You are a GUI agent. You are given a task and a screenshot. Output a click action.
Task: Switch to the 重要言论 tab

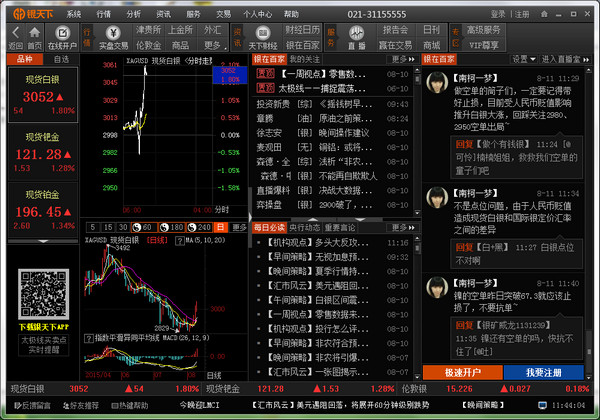[x=340, y=228]
